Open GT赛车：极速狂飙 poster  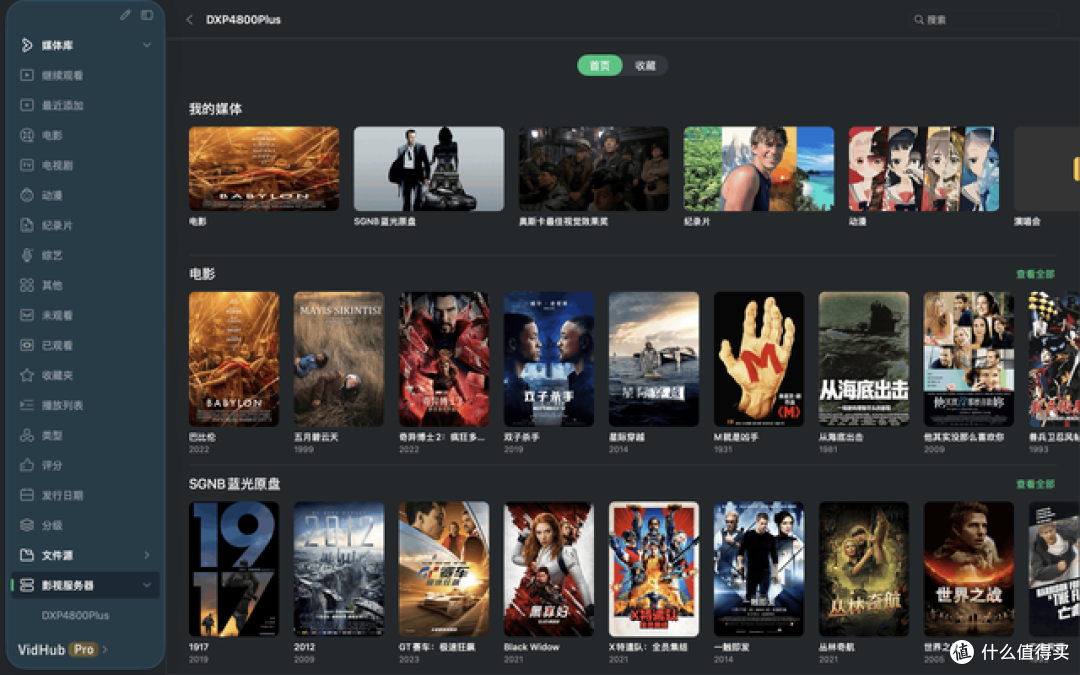(x=444, y=569)
